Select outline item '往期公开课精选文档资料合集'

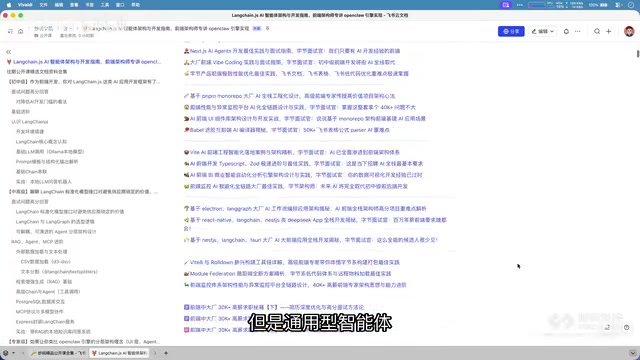(x=37, y=72)
